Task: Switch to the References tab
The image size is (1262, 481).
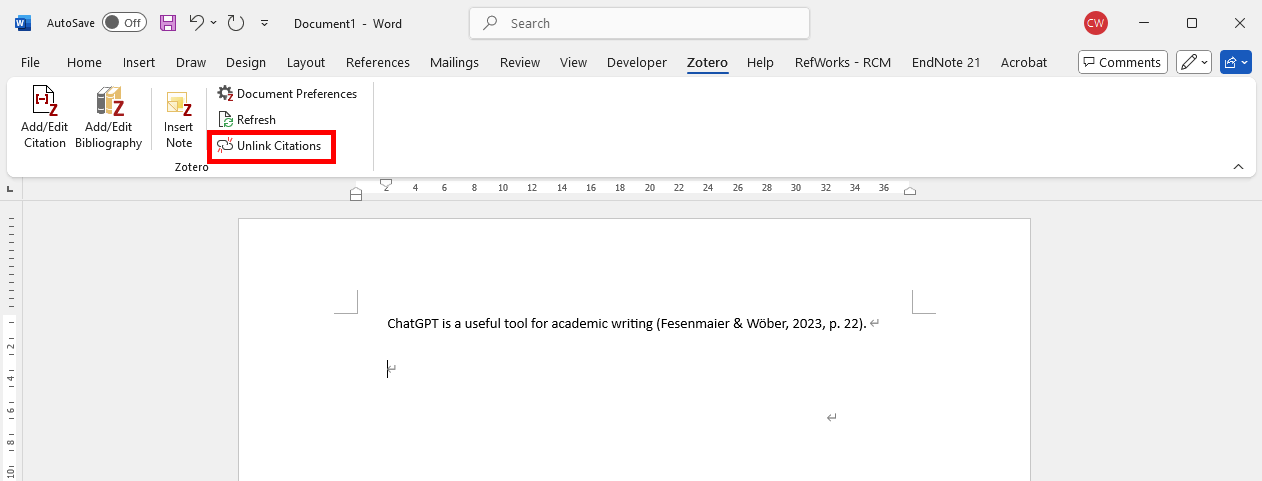Action: (x=377, y=62)
